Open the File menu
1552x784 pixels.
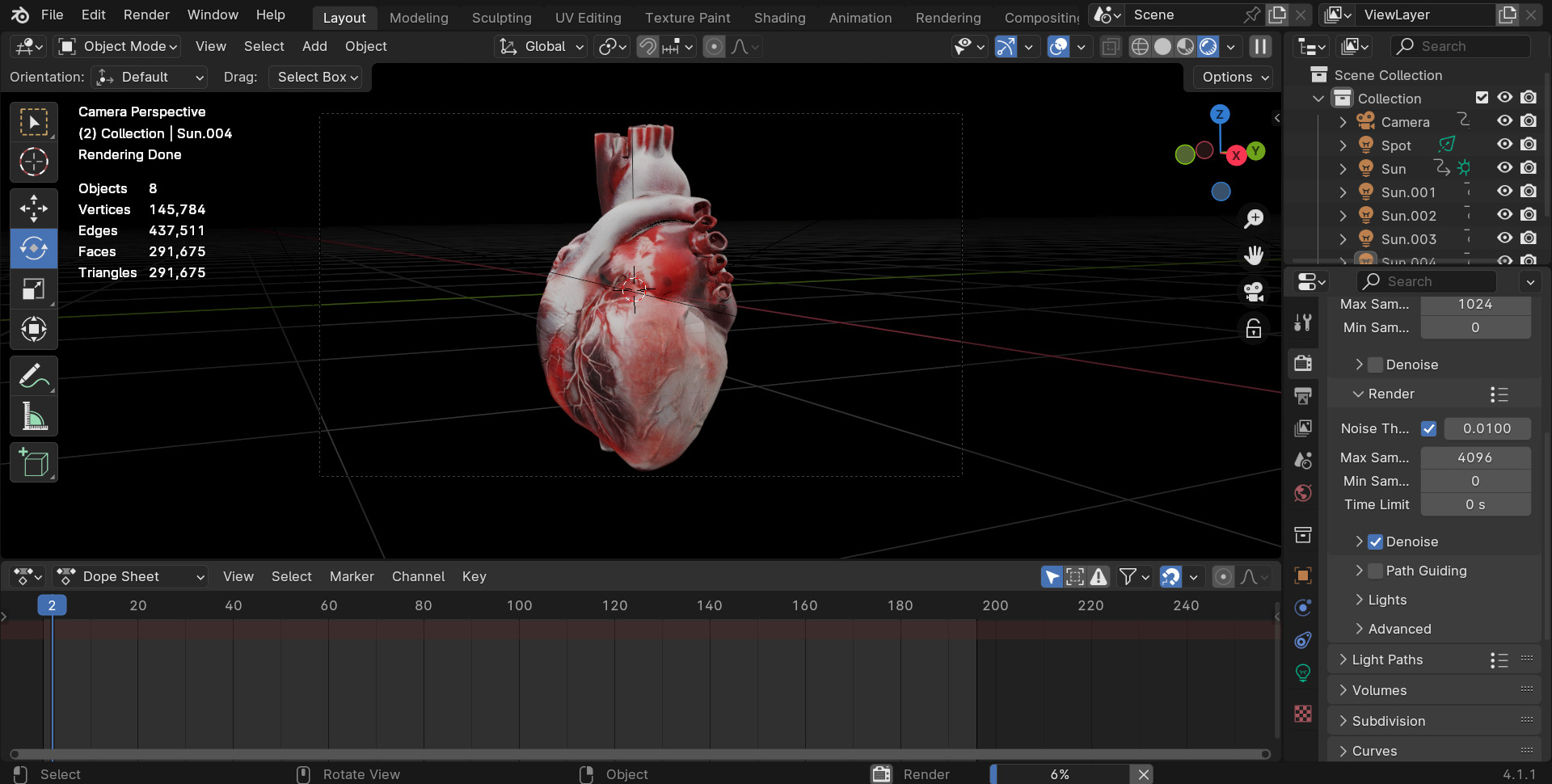(x=52, y=15)
